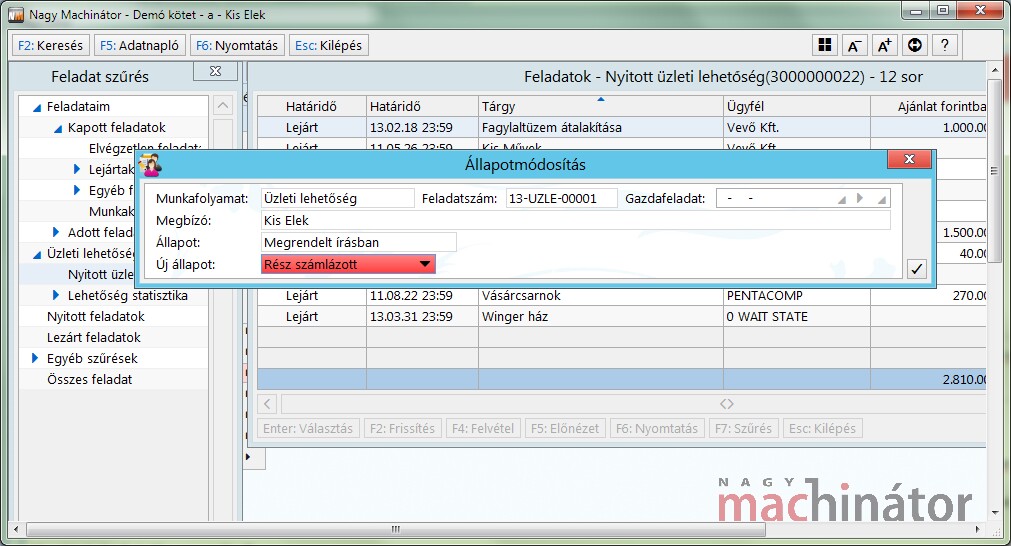
Task: Expand the Lehetőség statisztika node
Action: pyautogui.click(x=55, y=295)
